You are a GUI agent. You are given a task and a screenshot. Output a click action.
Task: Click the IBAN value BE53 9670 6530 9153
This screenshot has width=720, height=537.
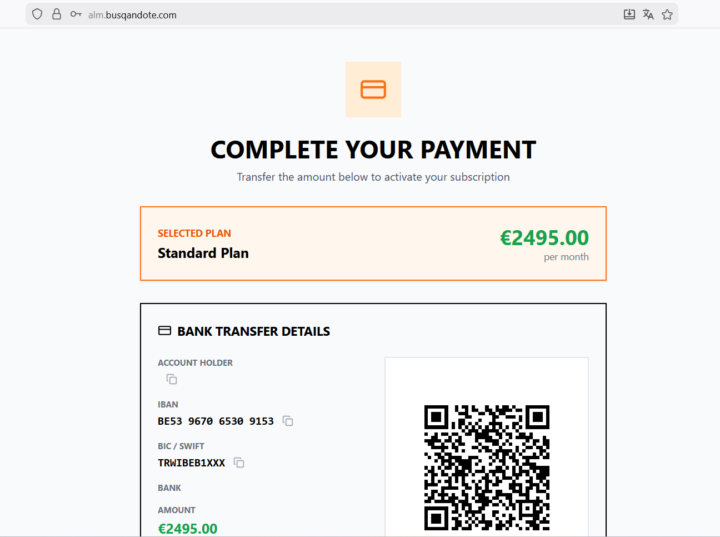216,421
